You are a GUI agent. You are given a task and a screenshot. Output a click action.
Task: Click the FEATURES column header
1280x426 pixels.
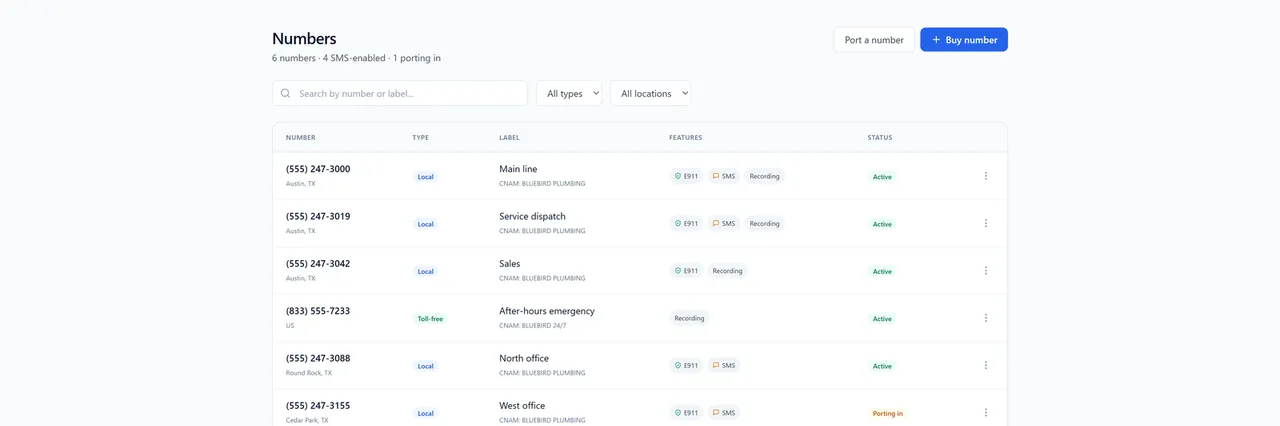[x=686, y=138]
